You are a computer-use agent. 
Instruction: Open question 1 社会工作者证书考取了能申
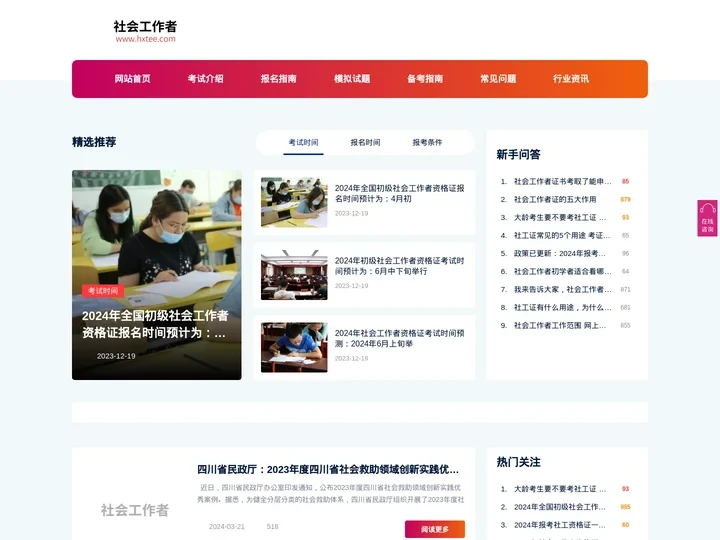pos(562,181)
